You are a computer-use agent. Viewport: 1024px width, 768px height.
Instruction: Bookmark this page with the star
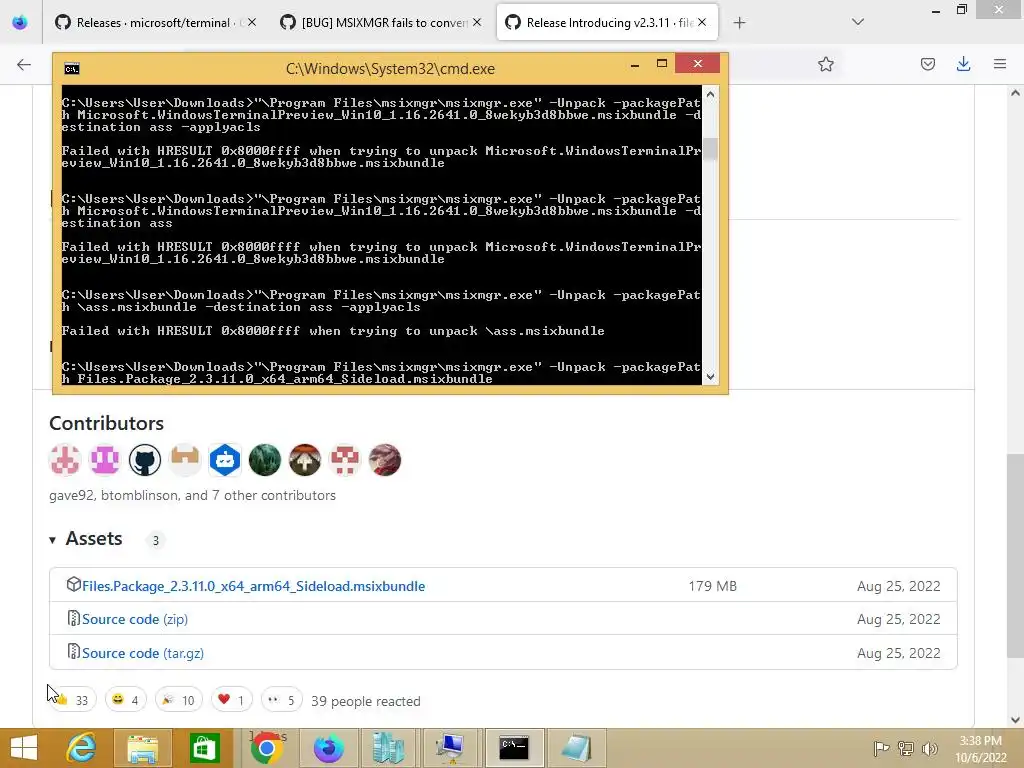point(825,64)
